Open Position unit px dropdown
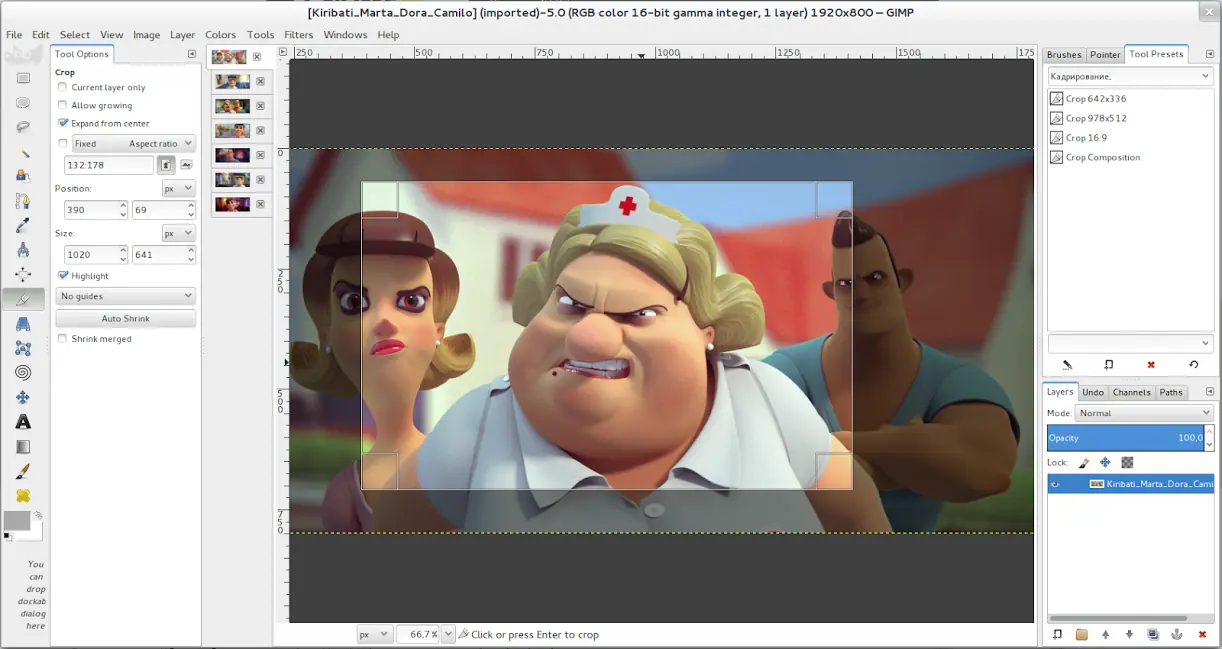 [x=179, y=188]
